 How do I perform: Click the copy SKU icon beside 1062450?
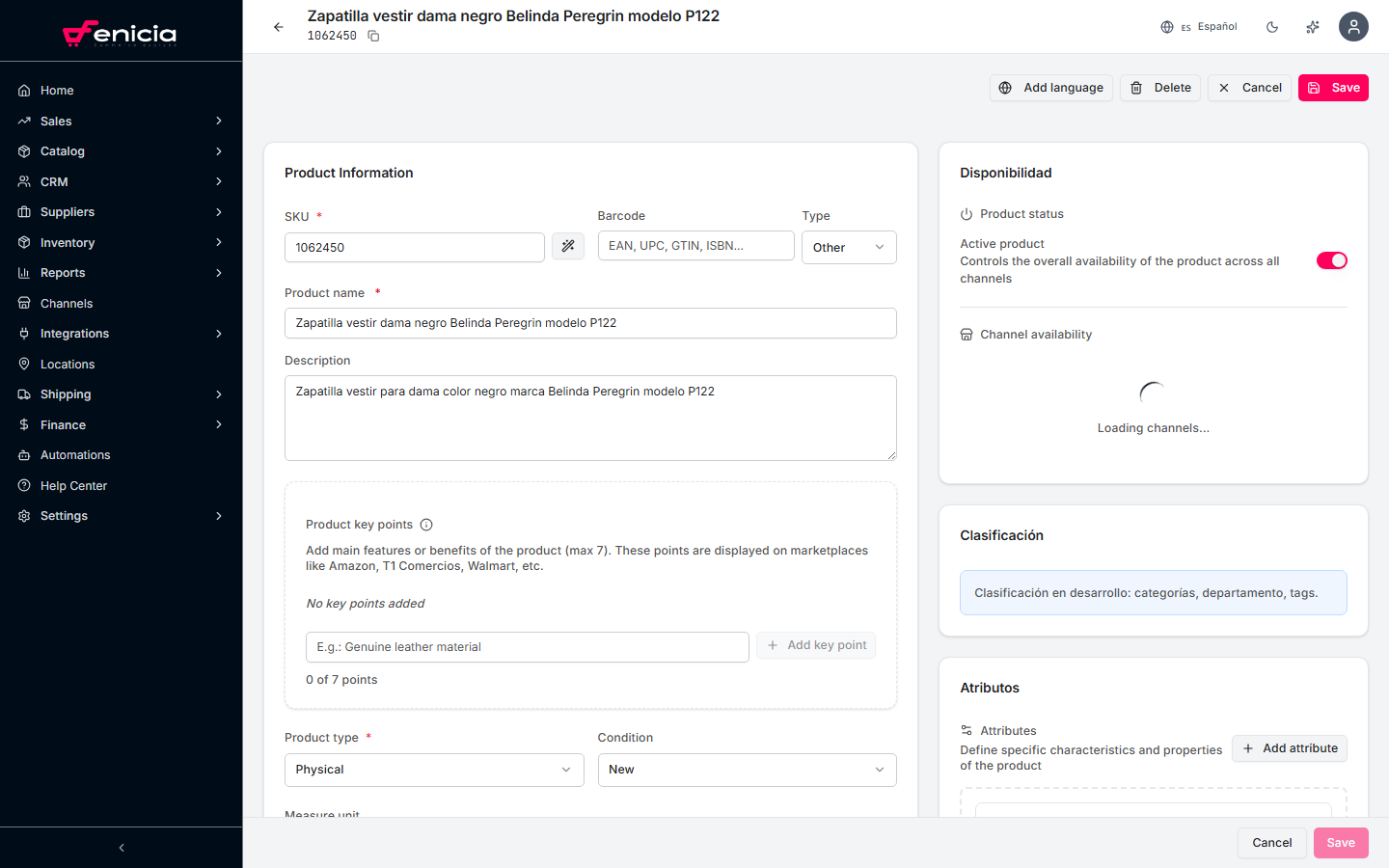[373, 36]
